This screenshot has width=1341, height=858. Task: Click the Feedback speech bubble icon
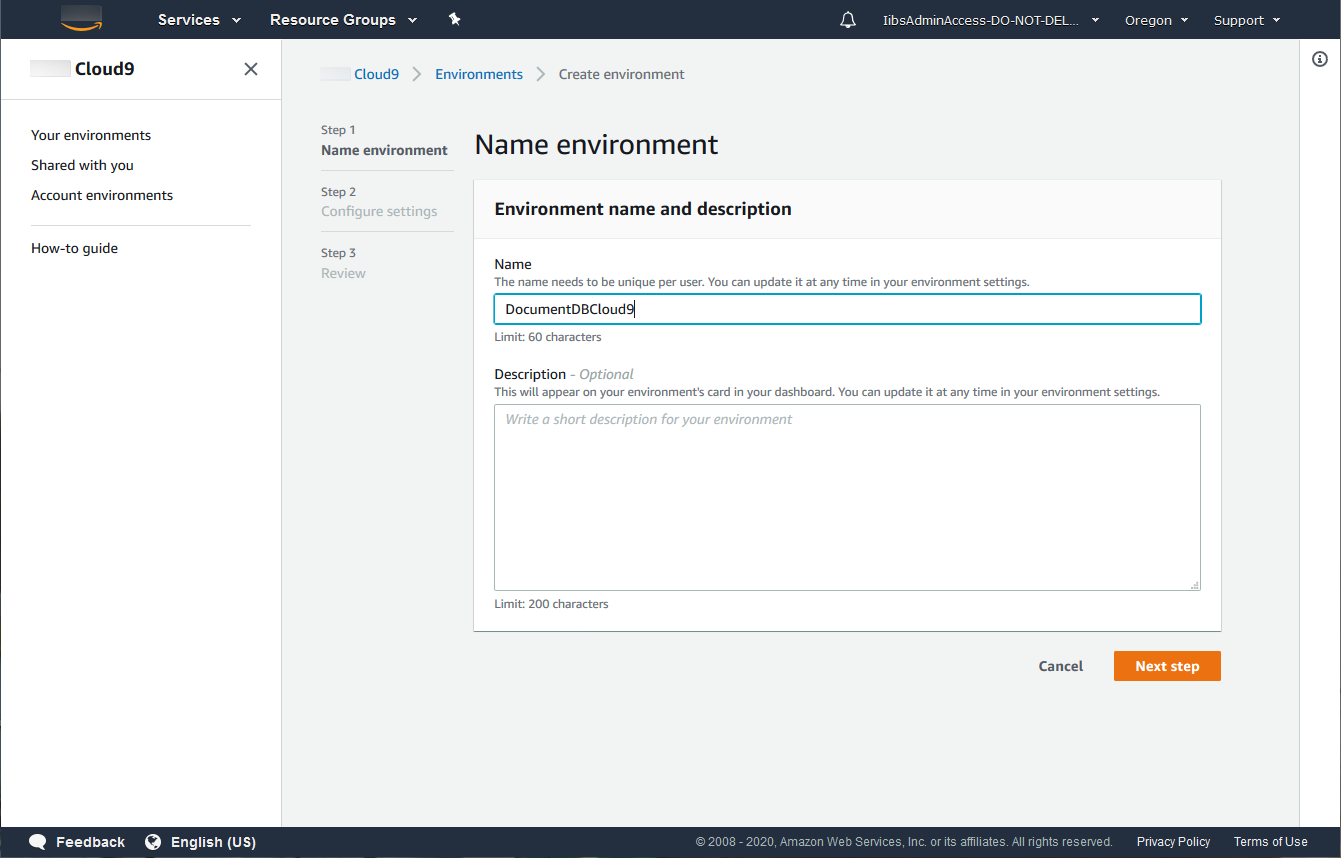coord(38,842)
